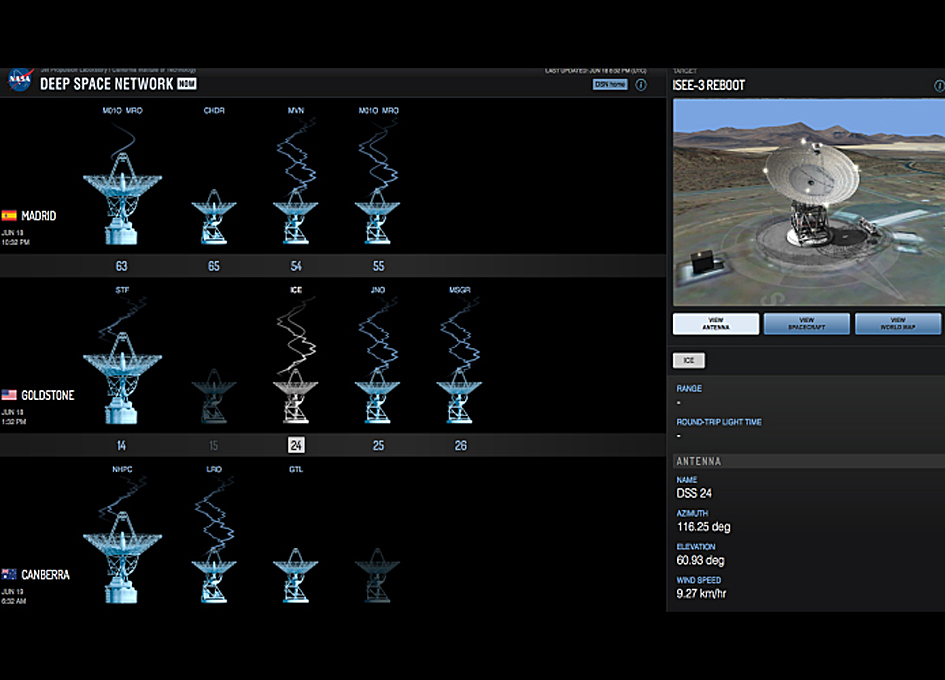
Task: Click the GTL spacecraft label
Action: [296, 469]
